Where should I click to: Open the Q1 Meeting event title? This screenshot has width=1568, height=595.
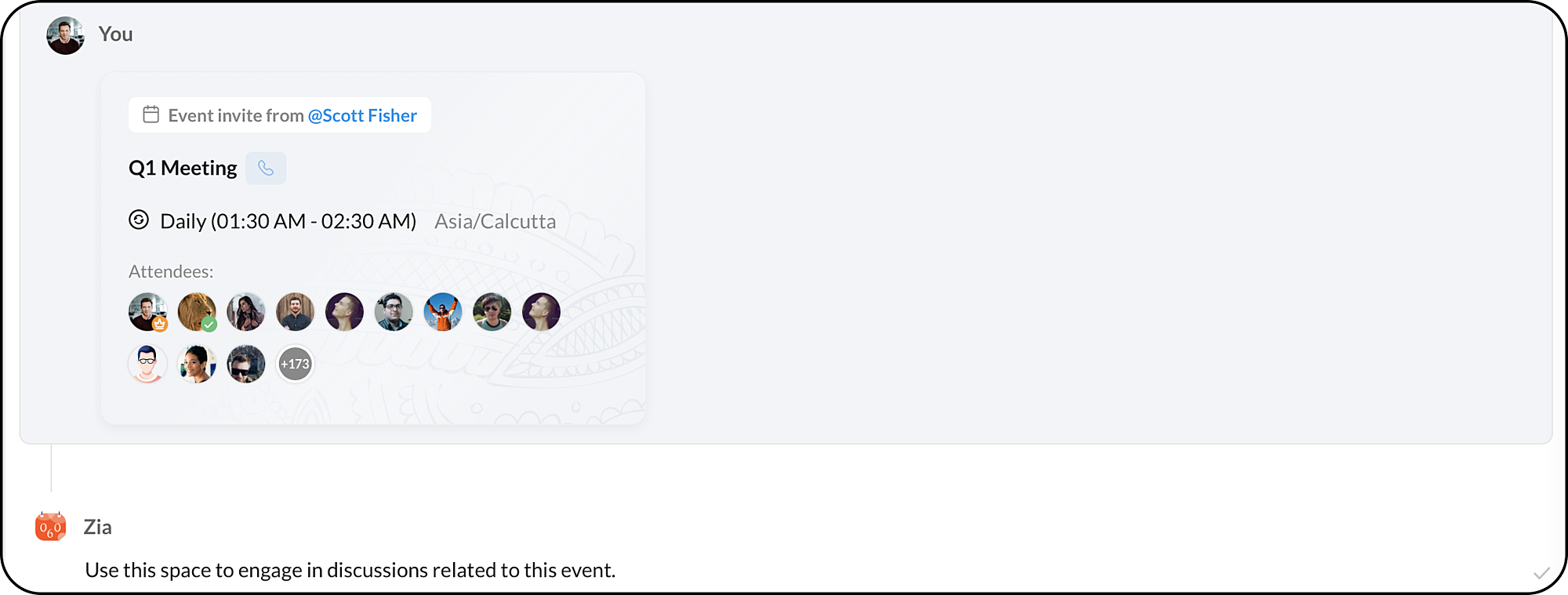click(x=183, y=169)
